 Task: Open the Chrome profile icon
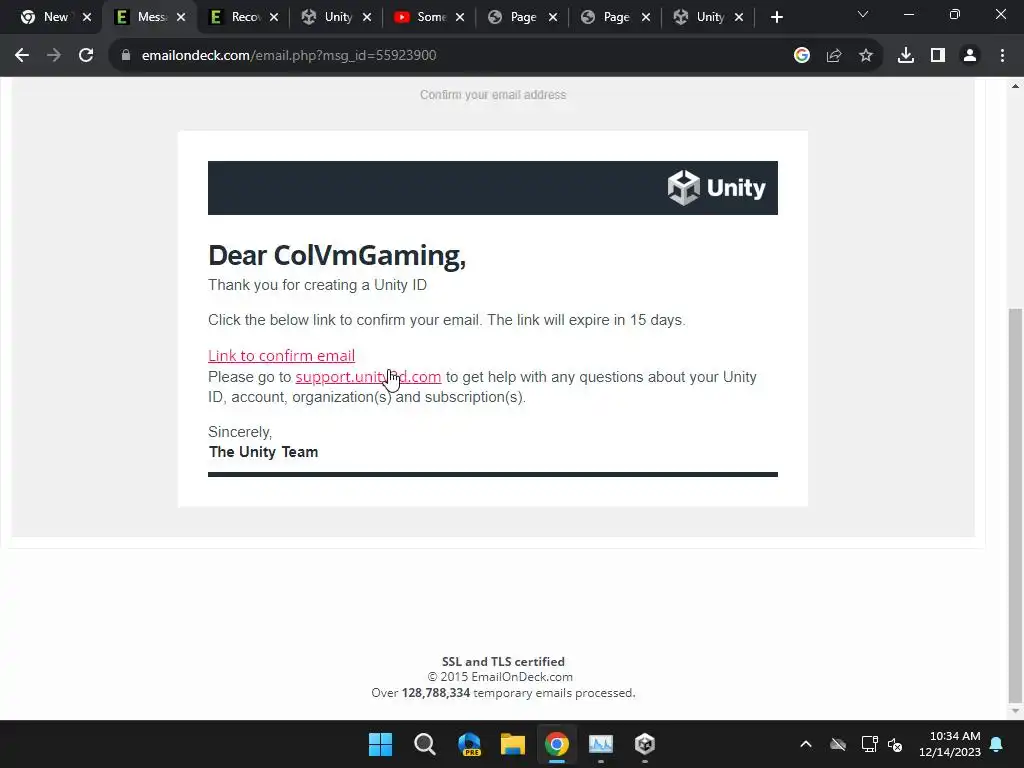[x=970, y=56]
